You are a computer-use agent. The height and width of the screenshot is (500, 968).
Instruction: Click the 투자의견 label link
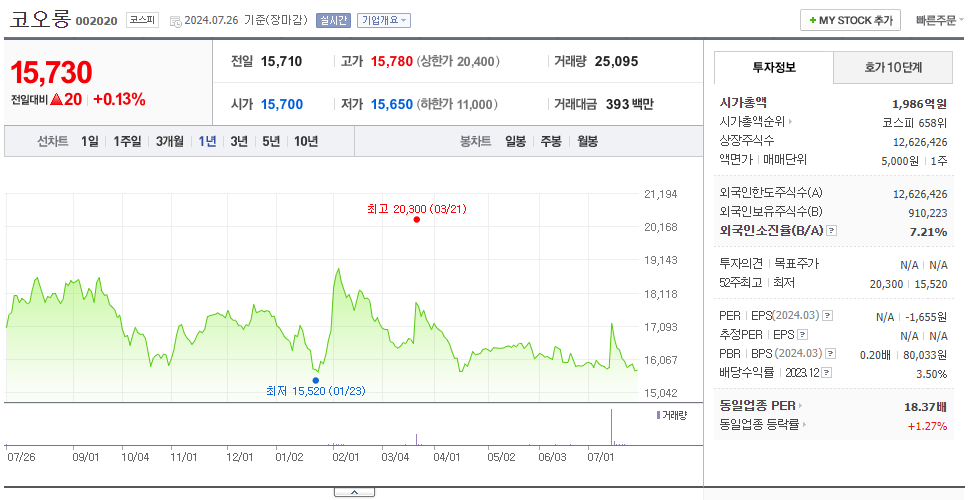click(x=741, y=264)
